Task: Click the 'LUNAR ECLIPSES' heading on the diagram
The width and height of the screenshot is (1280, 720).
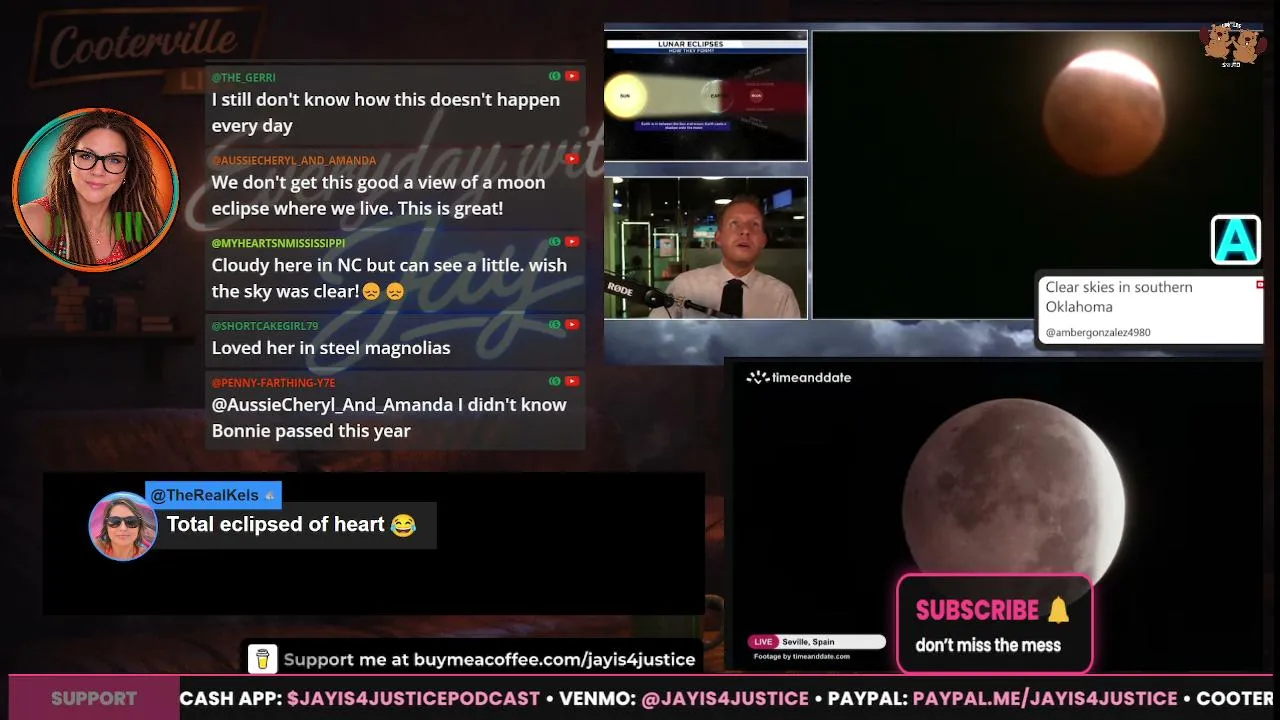Action: (690, 44)
